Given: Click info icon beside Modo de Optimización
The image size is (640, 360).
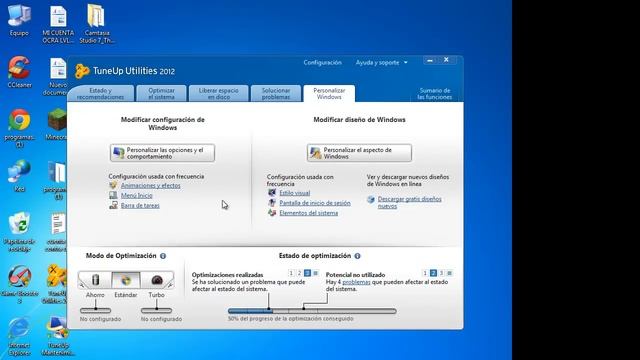Looking at the screenshot, I should pos(163,256).
